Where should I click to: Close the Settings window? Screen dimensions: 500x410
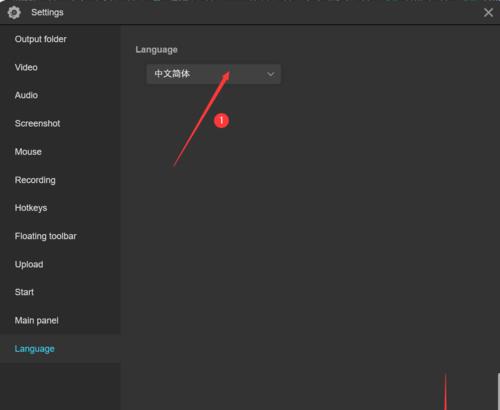click(488, 13)
